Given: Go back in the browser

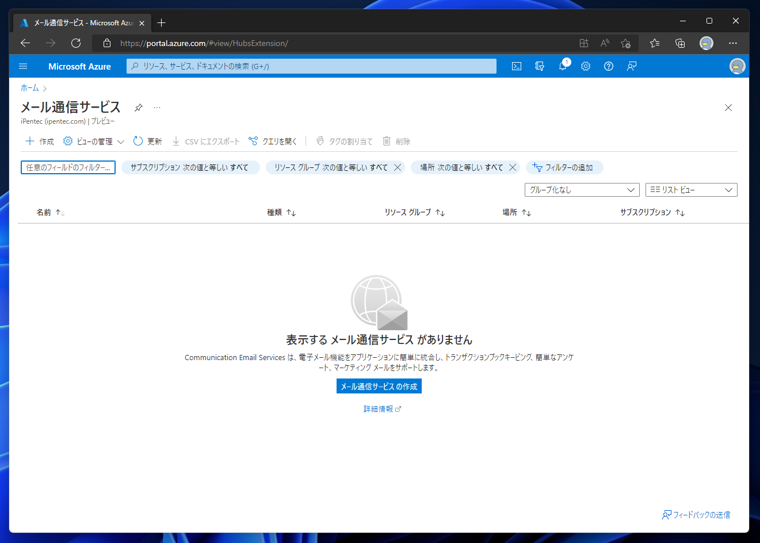Looking at the screenshot, I should (x=25, y=43).
